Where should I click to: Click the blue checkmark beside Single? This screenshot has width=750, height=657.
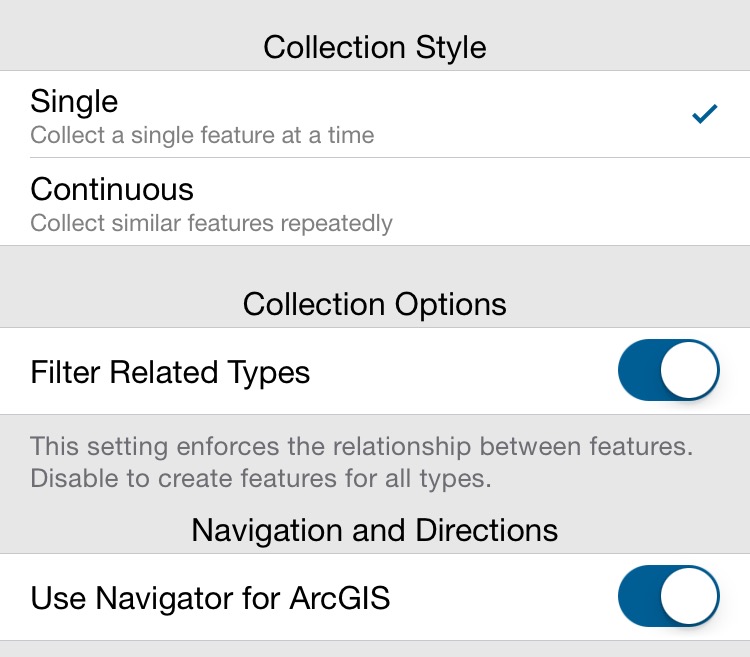(705, 114)
